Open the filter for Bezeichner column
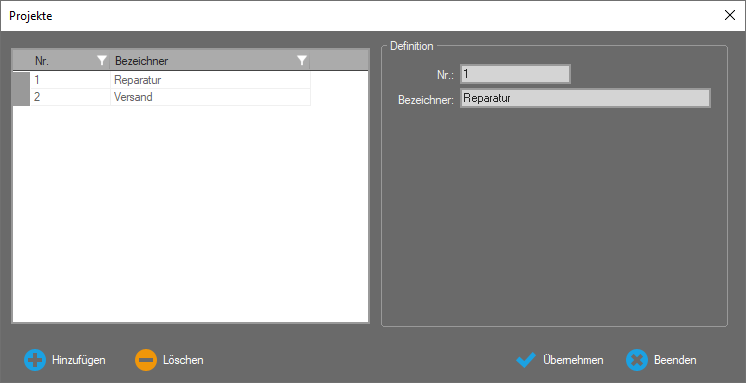Image resolution: width=746 pixels, height=383 pixels. pos(302,60)
